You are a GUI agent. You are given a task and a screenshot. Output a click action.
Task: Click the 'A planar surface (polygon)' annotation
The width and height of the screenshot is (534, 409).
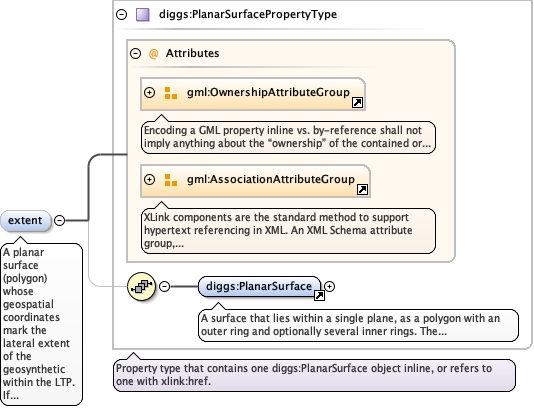[x=41, y=324]
